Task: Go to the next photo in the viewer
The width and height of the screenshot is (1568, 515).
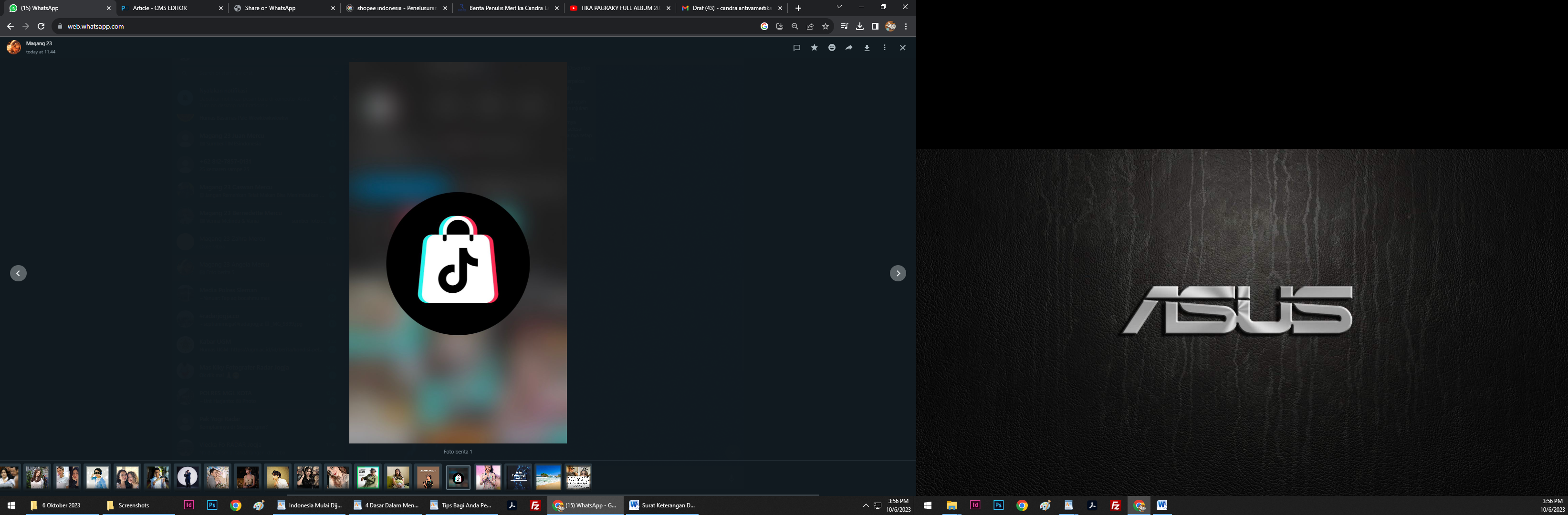Action: click(x=898, y=274)
